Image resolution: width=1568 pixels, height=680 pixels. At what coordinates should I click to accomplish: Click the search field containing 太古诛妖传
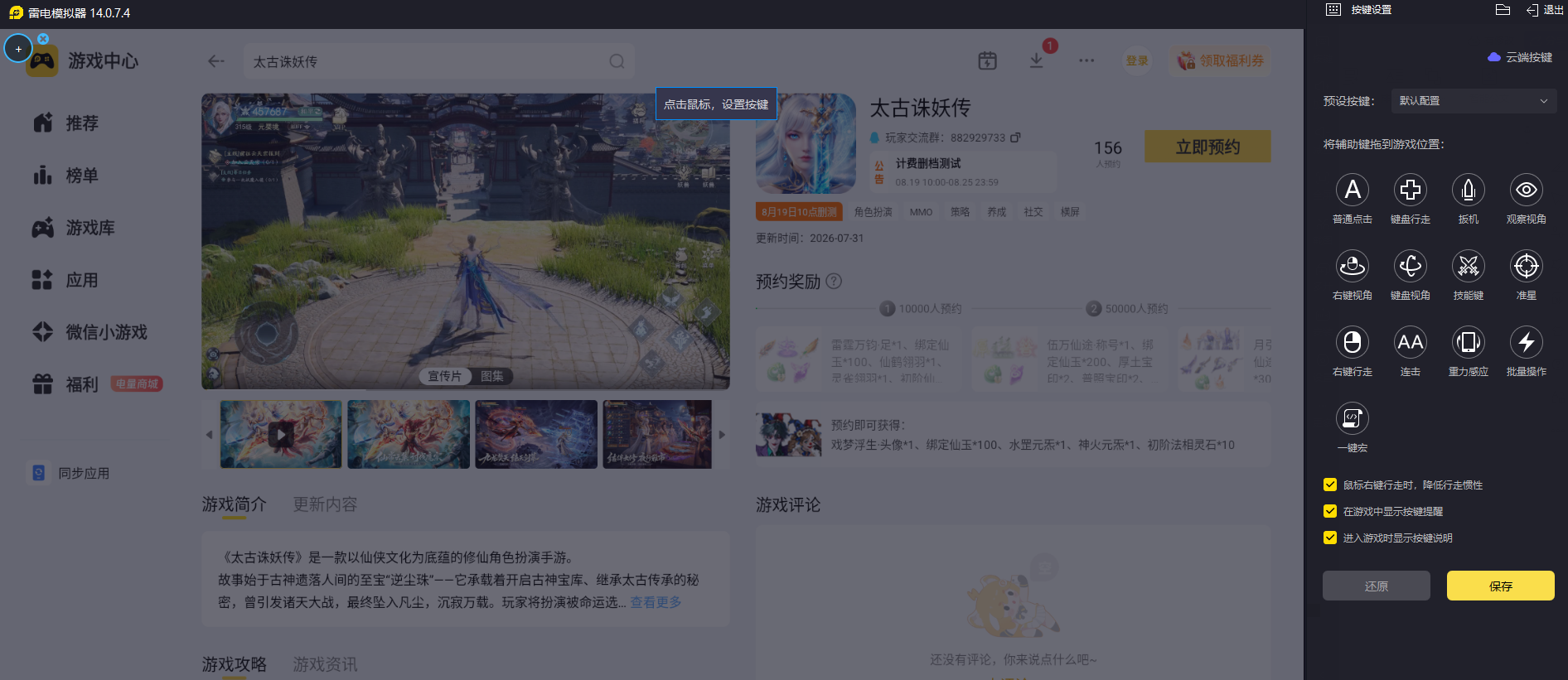coord(439,61)
